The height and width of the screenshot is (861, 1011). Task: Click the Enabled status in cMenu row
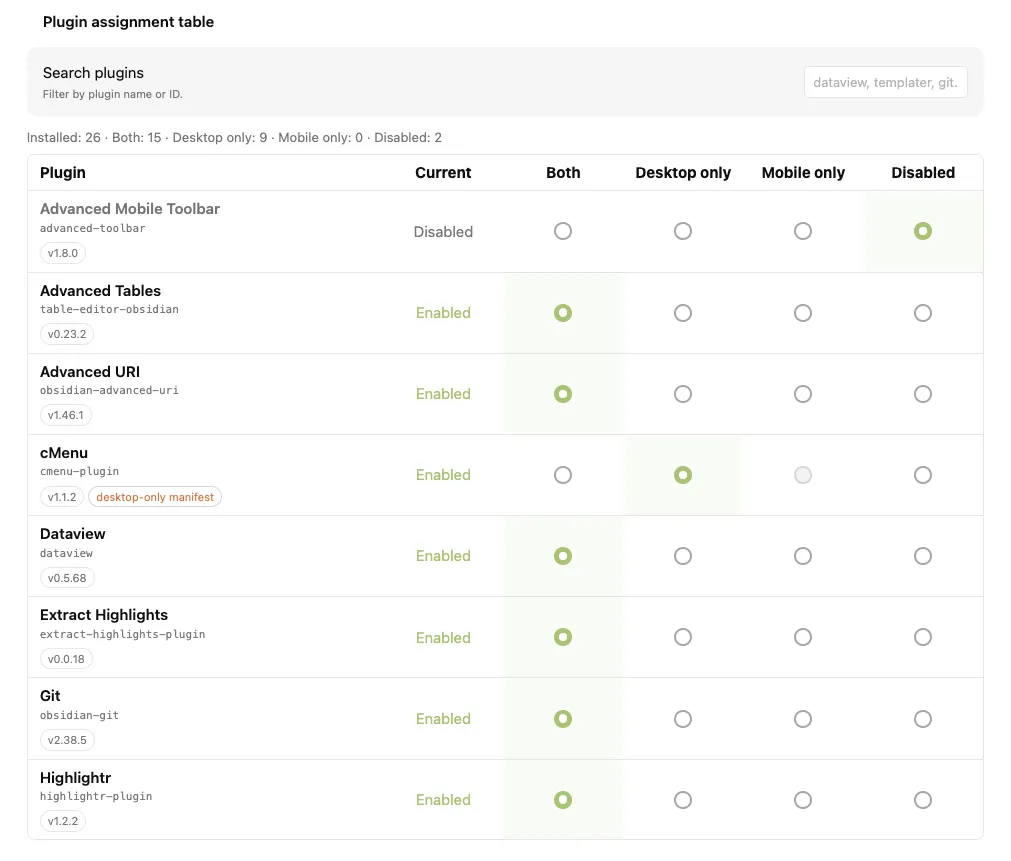click(443, 475)
